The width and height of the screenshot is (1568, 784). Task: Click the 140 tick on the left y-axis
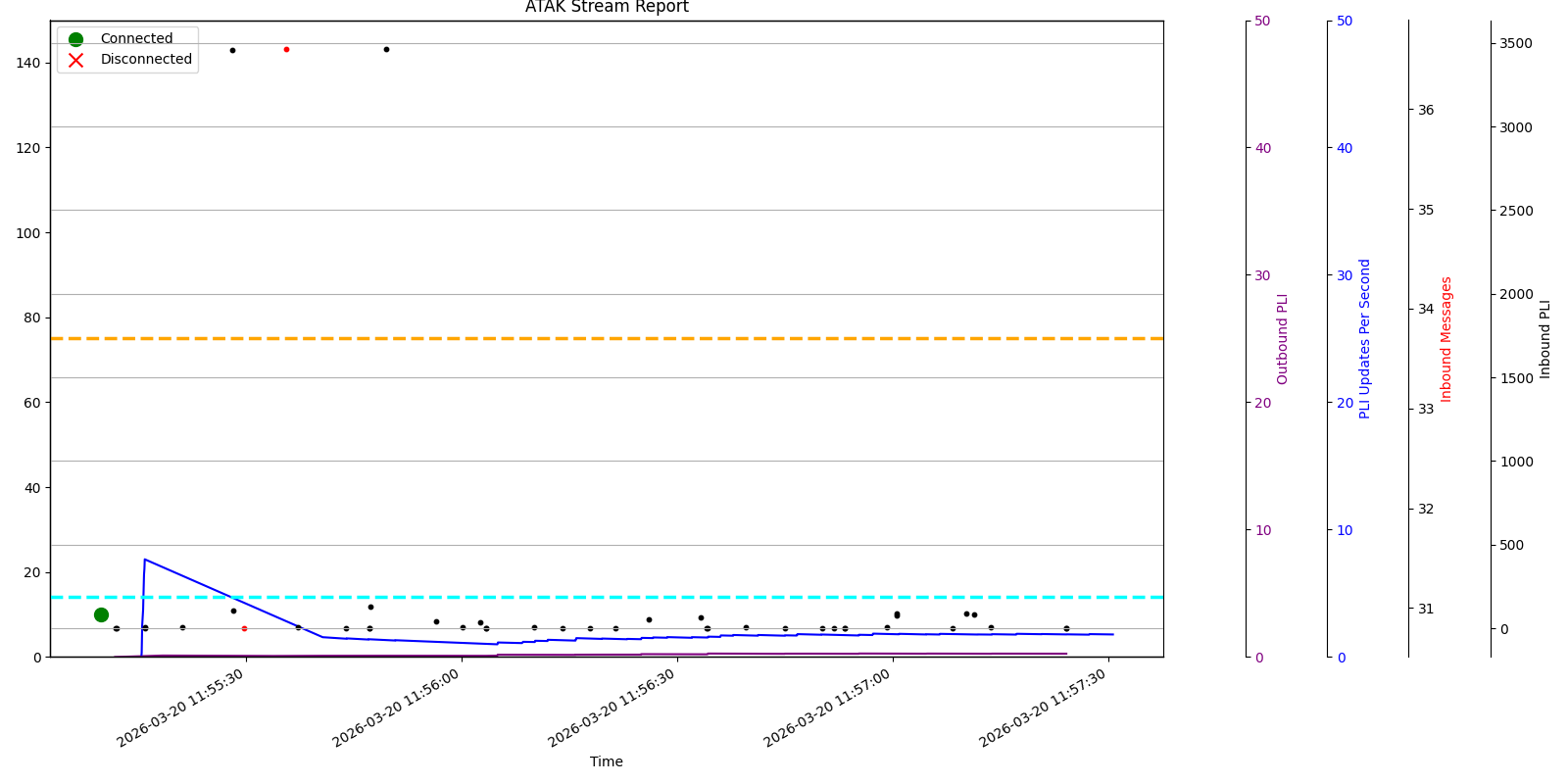tap(28, 63)
